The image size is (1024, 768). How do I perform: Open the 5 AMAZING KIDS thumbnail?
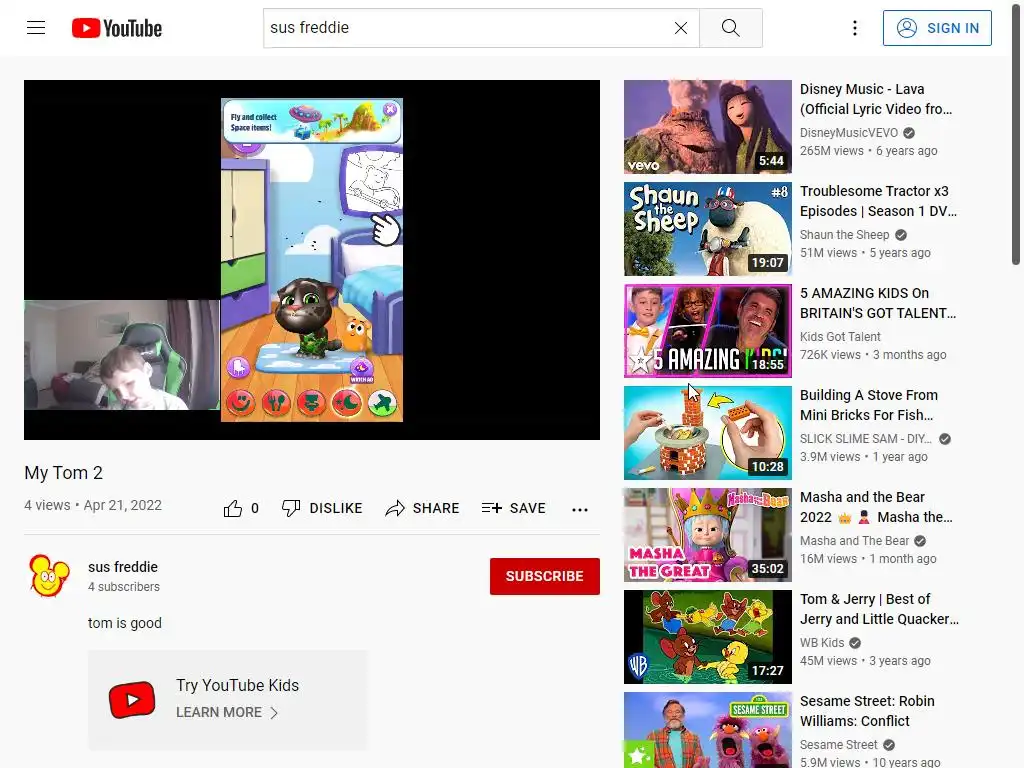[707, 330]
